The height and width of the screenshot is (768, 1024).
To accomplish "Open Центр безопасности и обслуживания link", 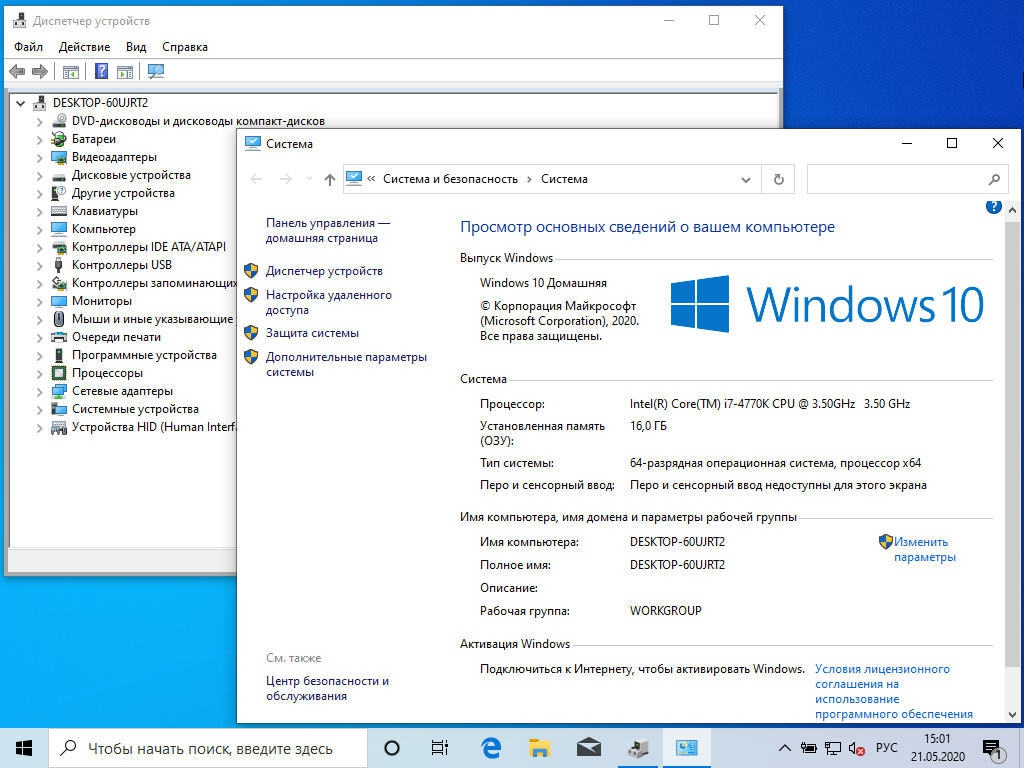I will [x=327, y=688].
